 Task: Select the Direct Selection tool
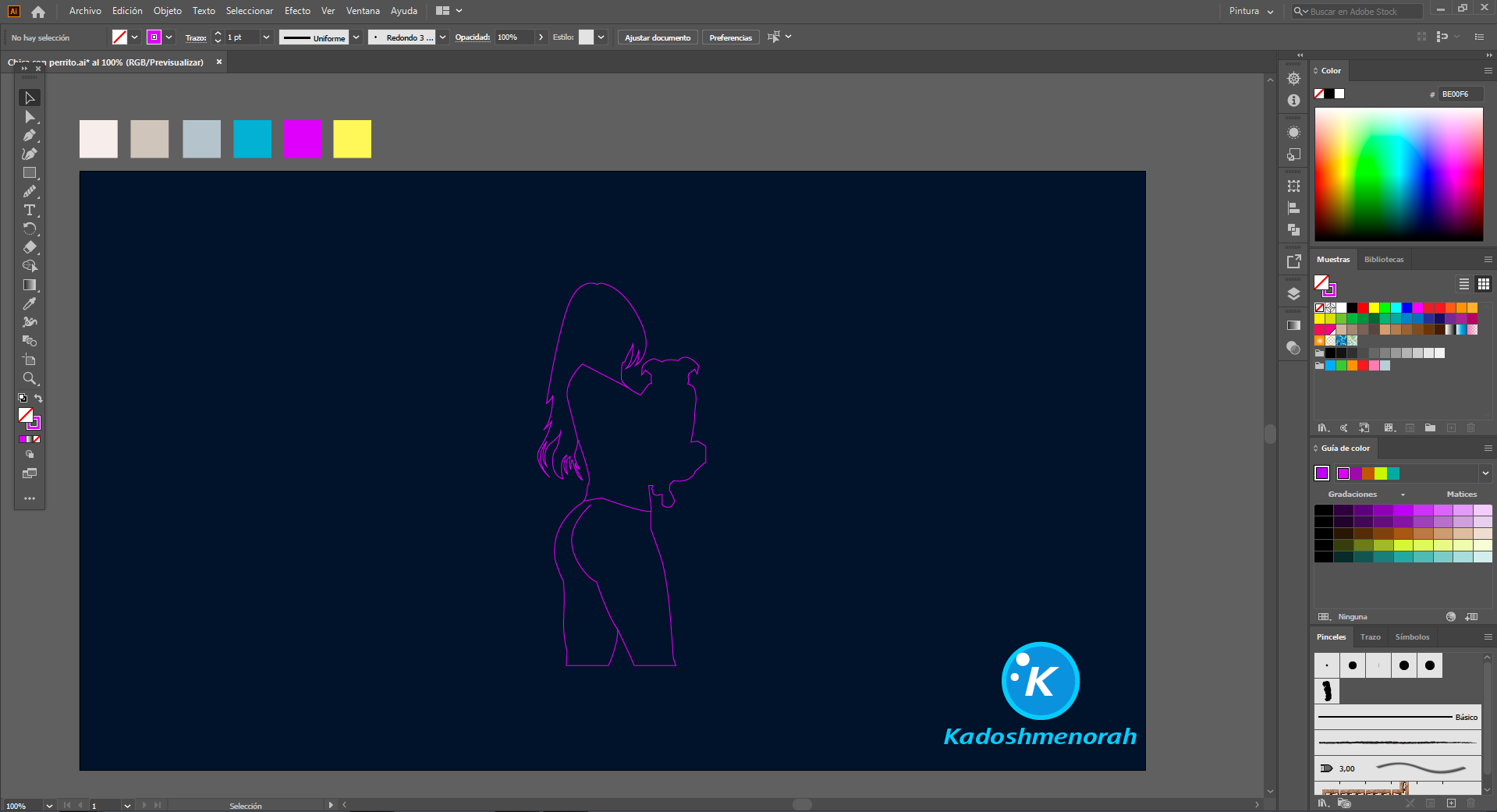30,117
